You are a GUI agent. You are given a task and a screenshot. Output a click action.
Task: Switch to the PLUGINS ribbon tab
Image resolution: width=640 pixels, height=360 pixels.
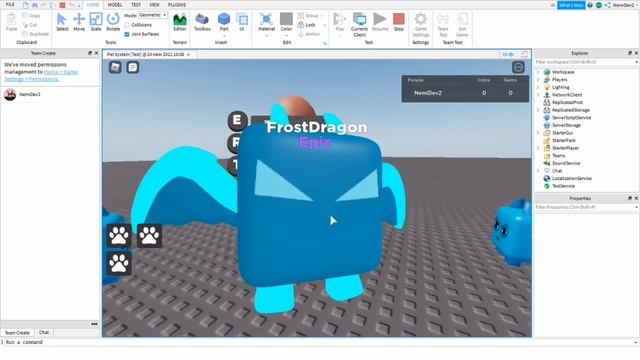pyautogui.click(x=177, y=5)
